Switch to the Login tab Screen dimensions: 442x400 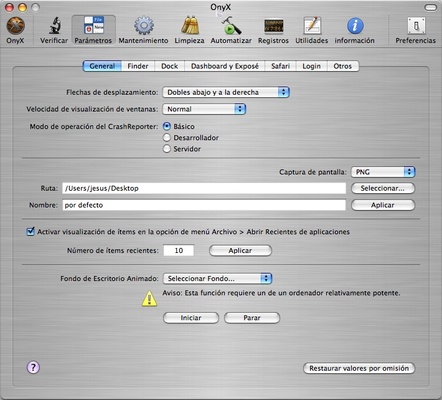click(x=311, y=66)
